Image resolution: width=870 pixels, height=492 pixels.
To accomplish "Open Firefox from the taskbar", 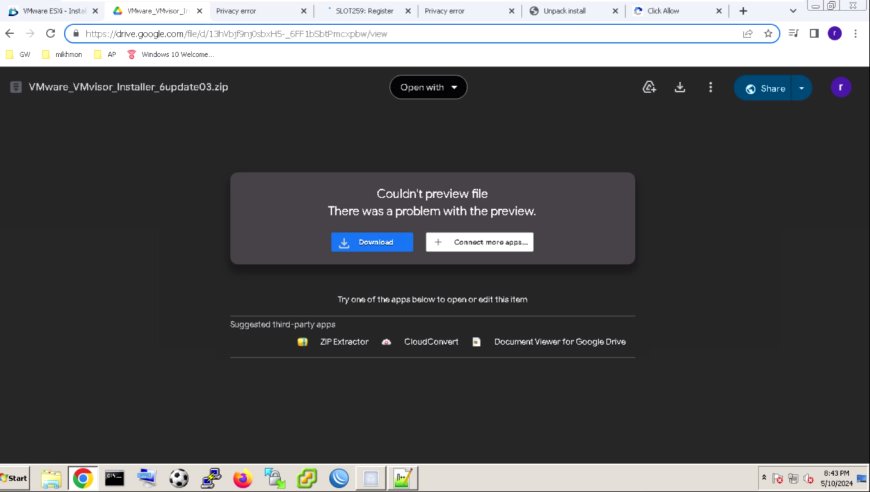I will coord(242,478).
